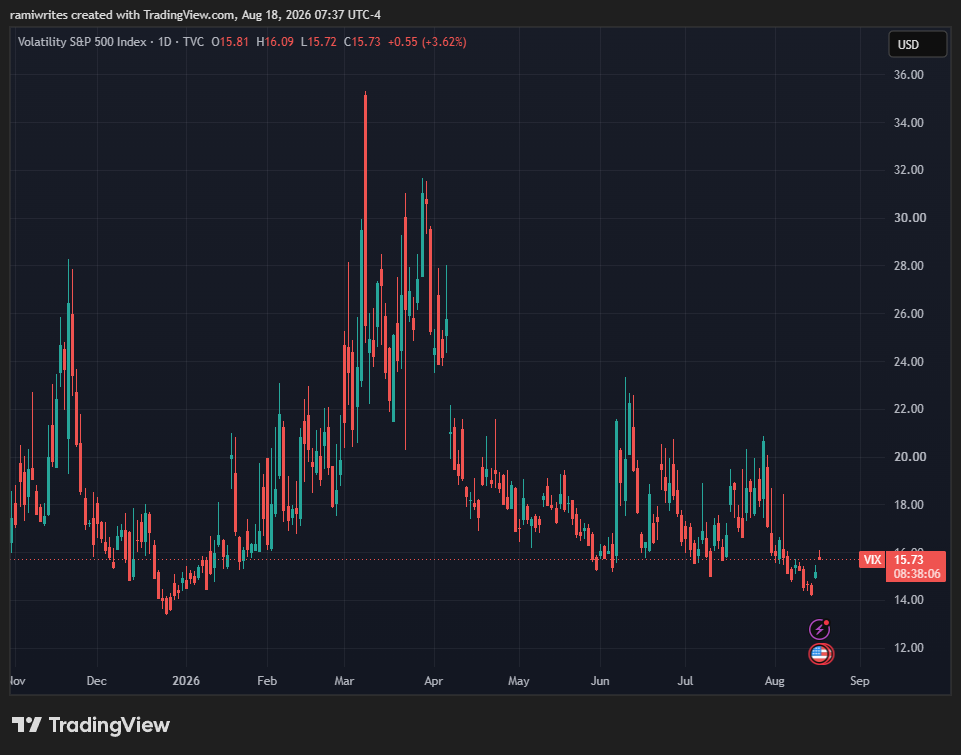This screenshot has height=755, width=961.
Task: Click the 12.00 price axis label
Action: [x=909, y=647]
